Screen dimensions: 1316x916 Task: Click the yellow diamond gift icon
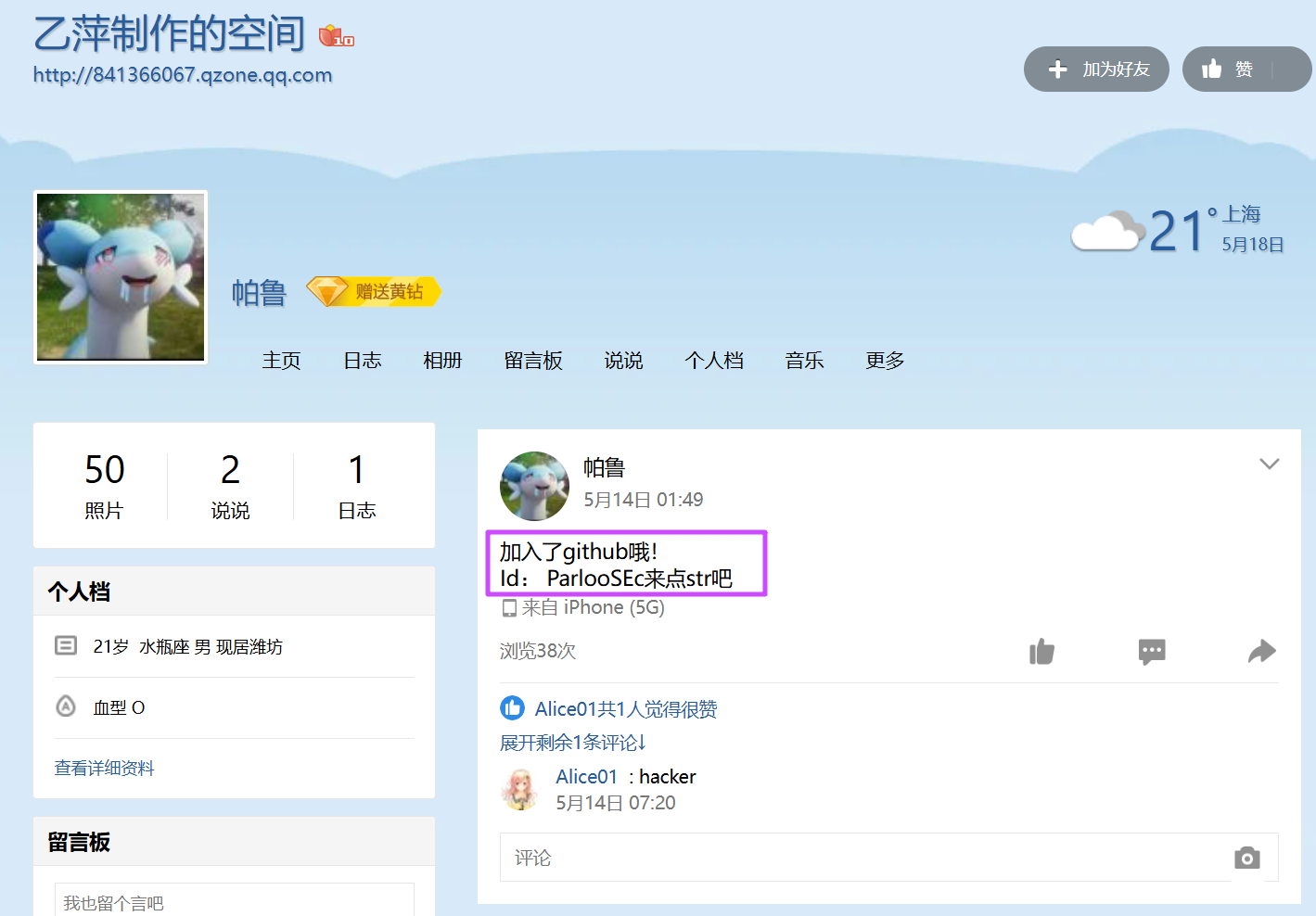(x=326, y=292)
